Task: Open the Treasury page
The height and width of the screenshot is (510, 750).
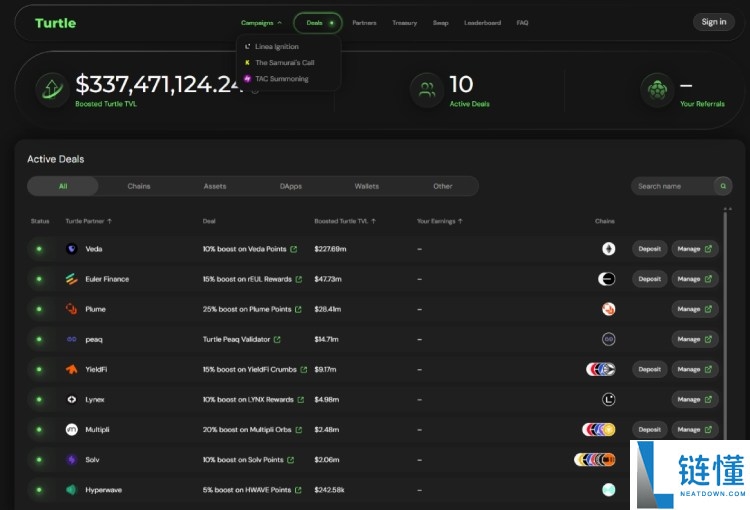Action: (405, 22)
